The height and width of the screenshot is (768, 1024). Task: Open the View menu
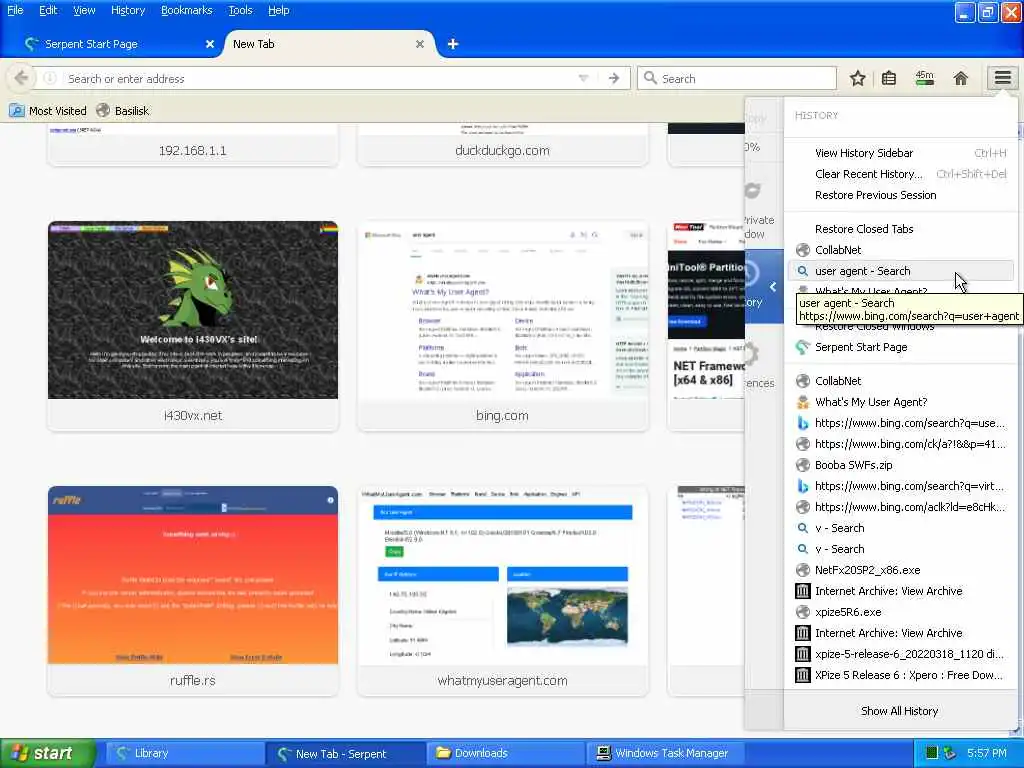[x=84, y=10]
